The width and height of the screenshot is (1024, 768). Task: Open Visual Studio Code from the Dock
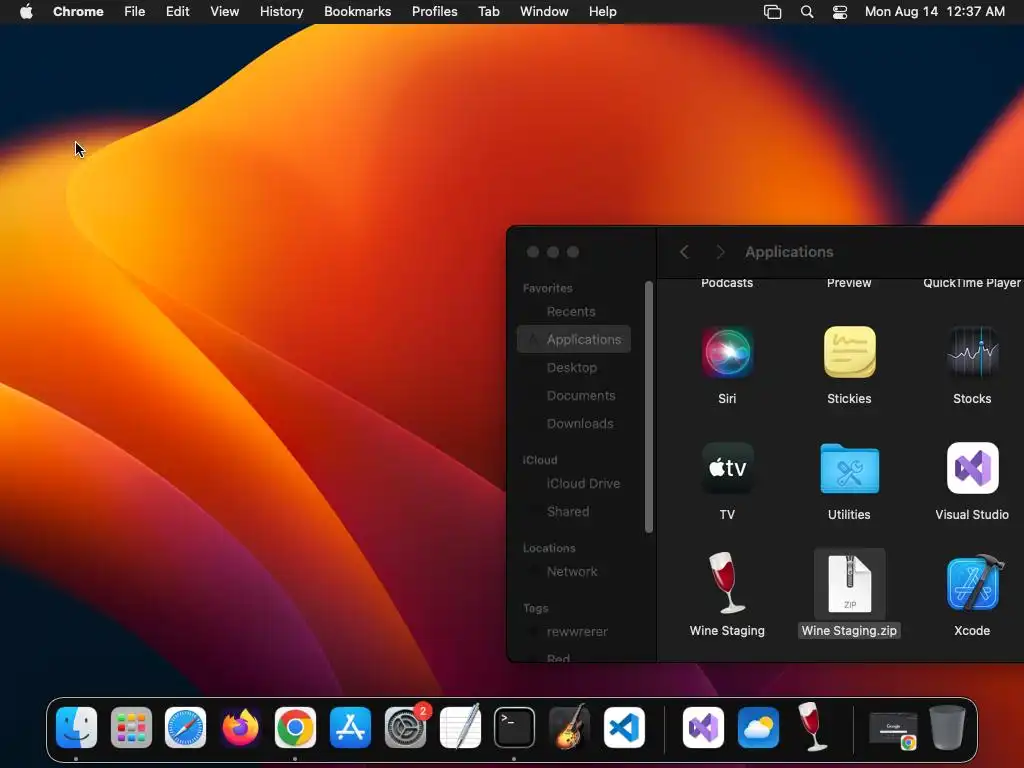point(624,728)
